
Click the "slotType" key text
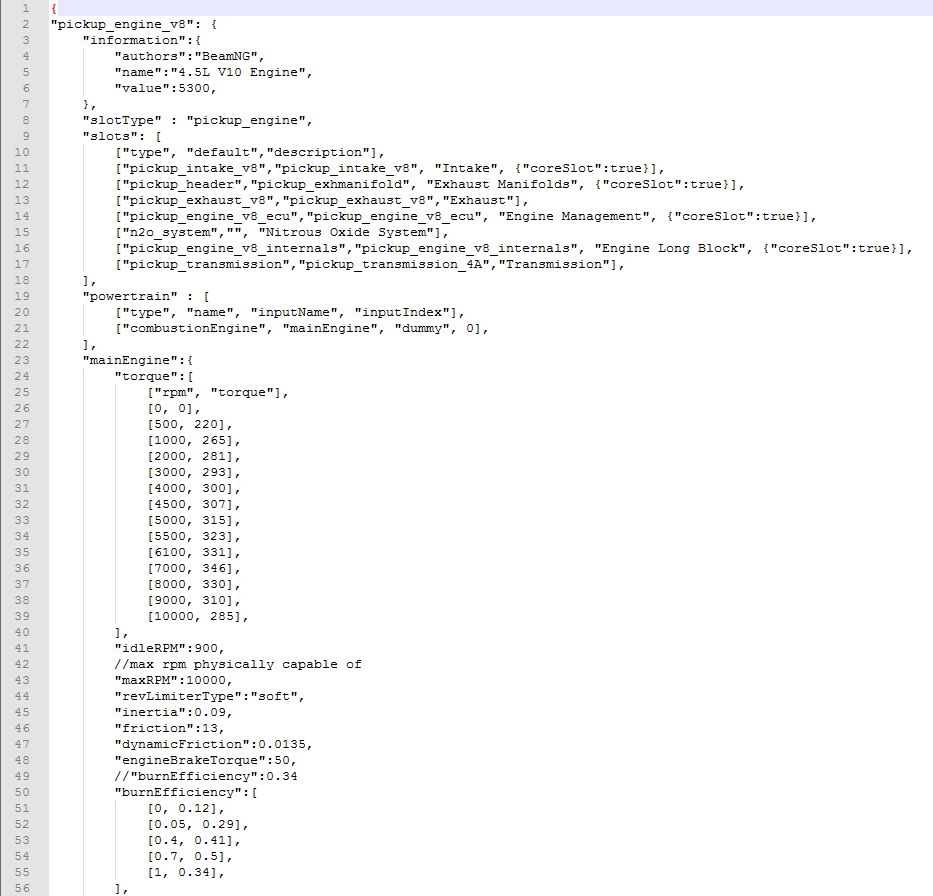(x=122, y=120)
